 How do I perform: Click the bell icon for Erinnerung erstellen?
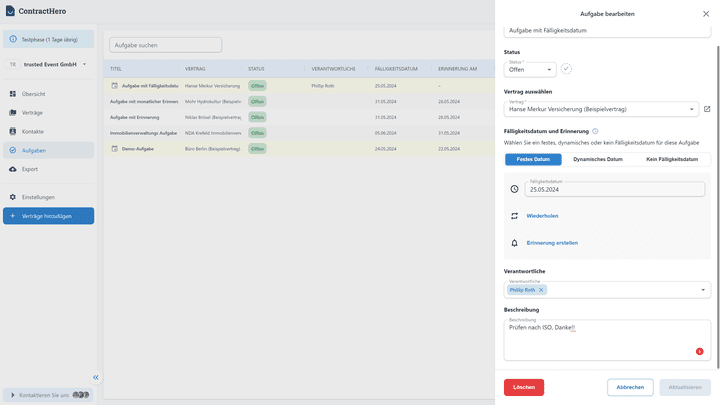pyautogui.click(x=514, y=243)
